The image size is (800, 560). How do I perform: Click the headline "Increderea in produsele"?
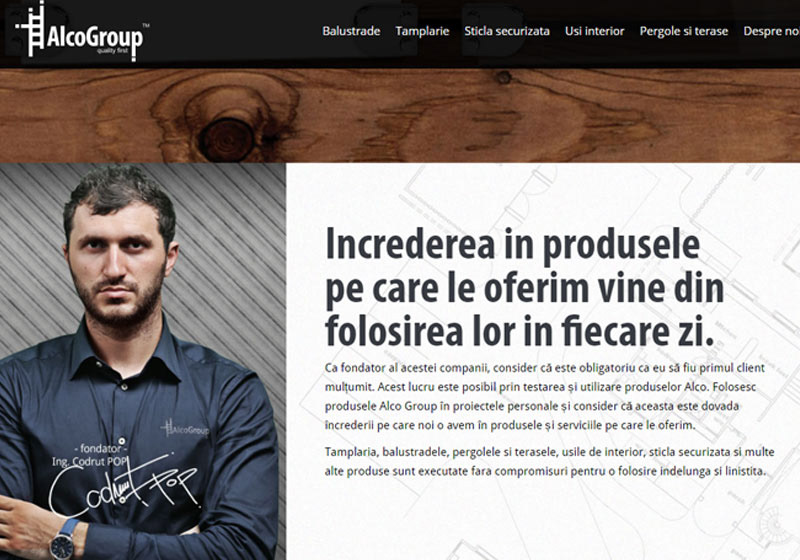pyautogui.click(x=512, y=244)
